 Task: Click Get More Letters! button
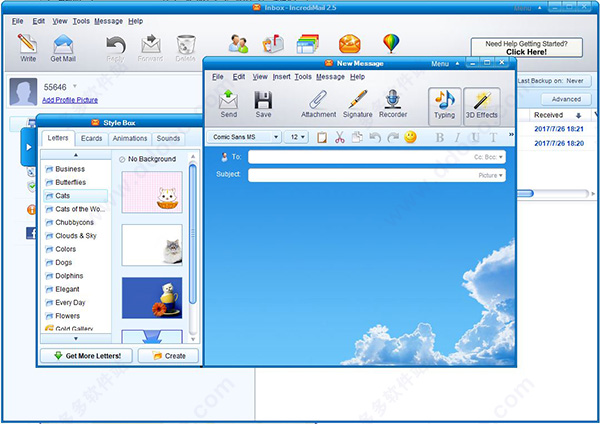pyautogui.click(x=86, y=356)
